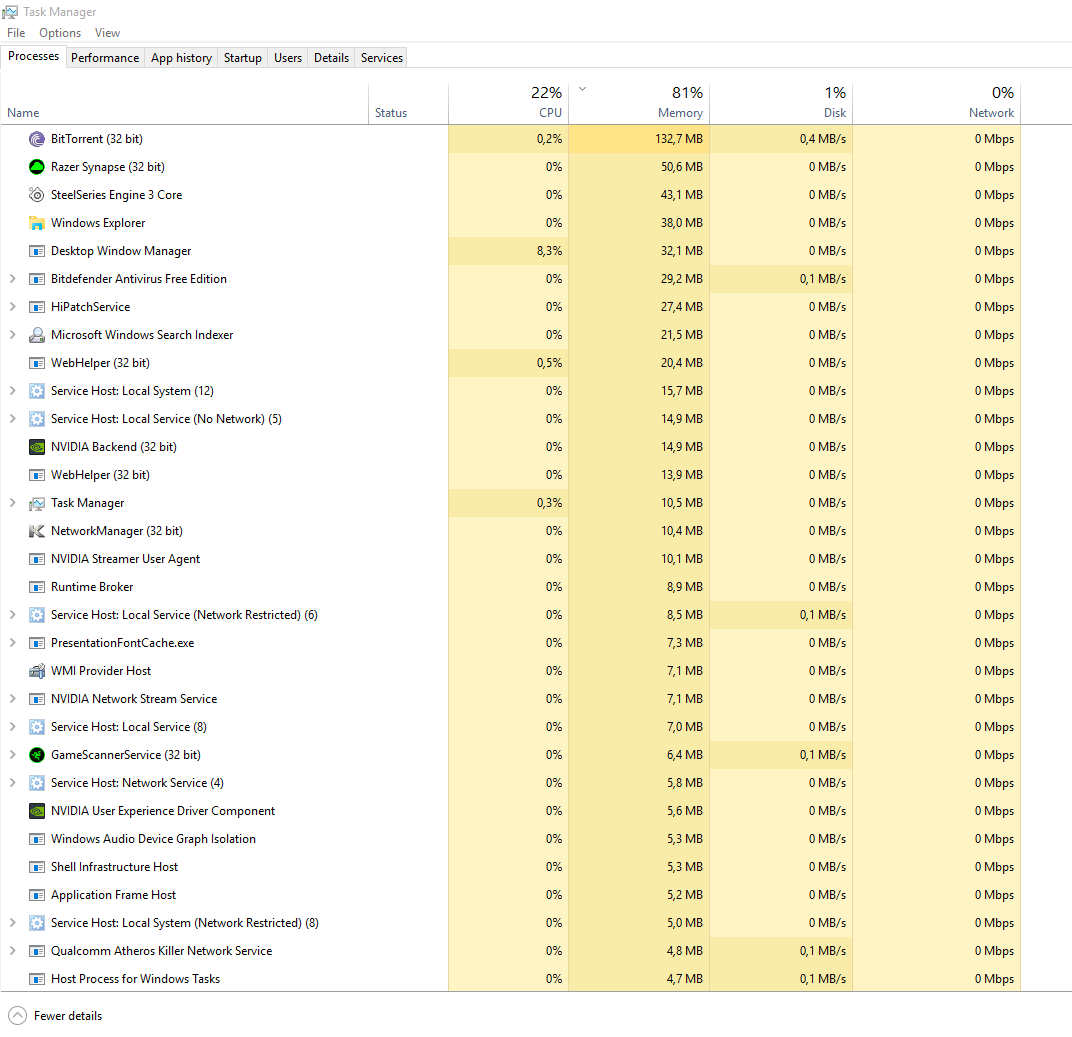Expand Service Host: Local Service (Network Restricted) (6)
Viewport: 1072px width, 1037px height.
tap(12, 615)
